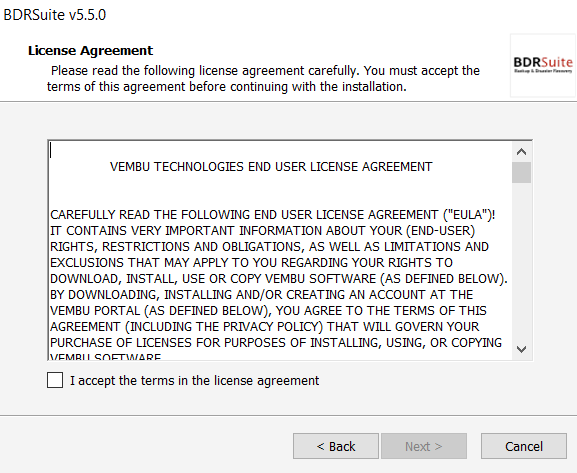Image resolution: width=577 pixels, height=473 pixels.
Task: Click the 'CAREFULLY READ THE FOLLOWING' line
Action: click(273, 215)
